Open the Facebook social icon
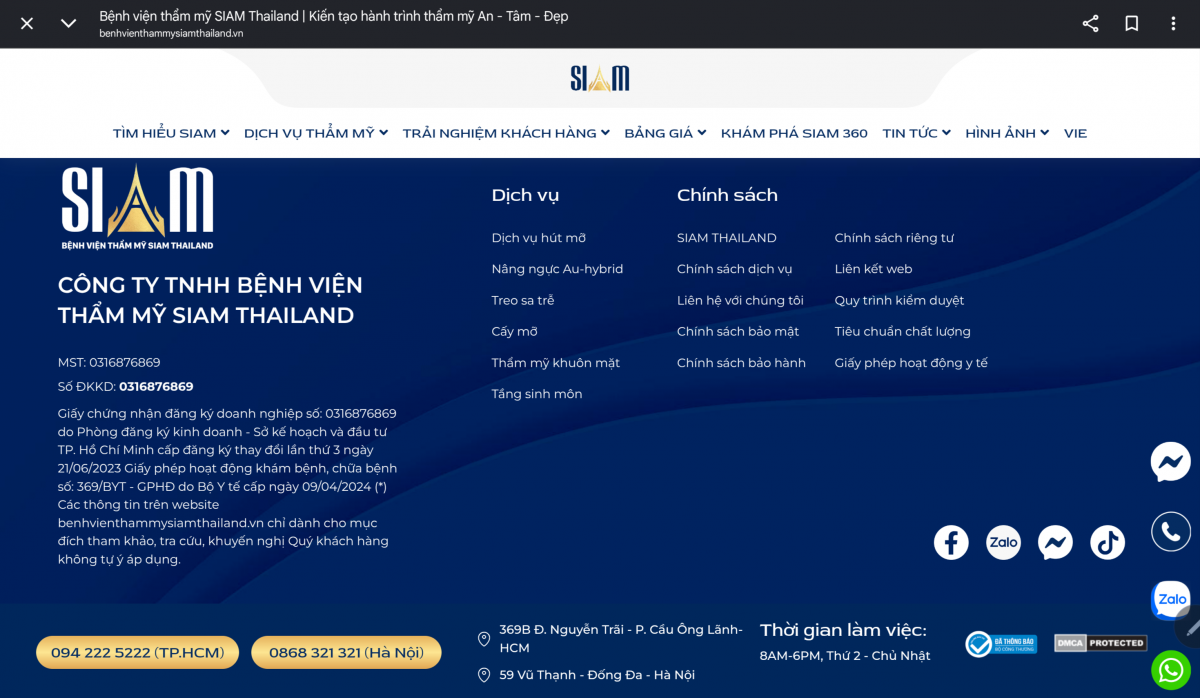Viewport: 1200px width, 698px height. 951,542
